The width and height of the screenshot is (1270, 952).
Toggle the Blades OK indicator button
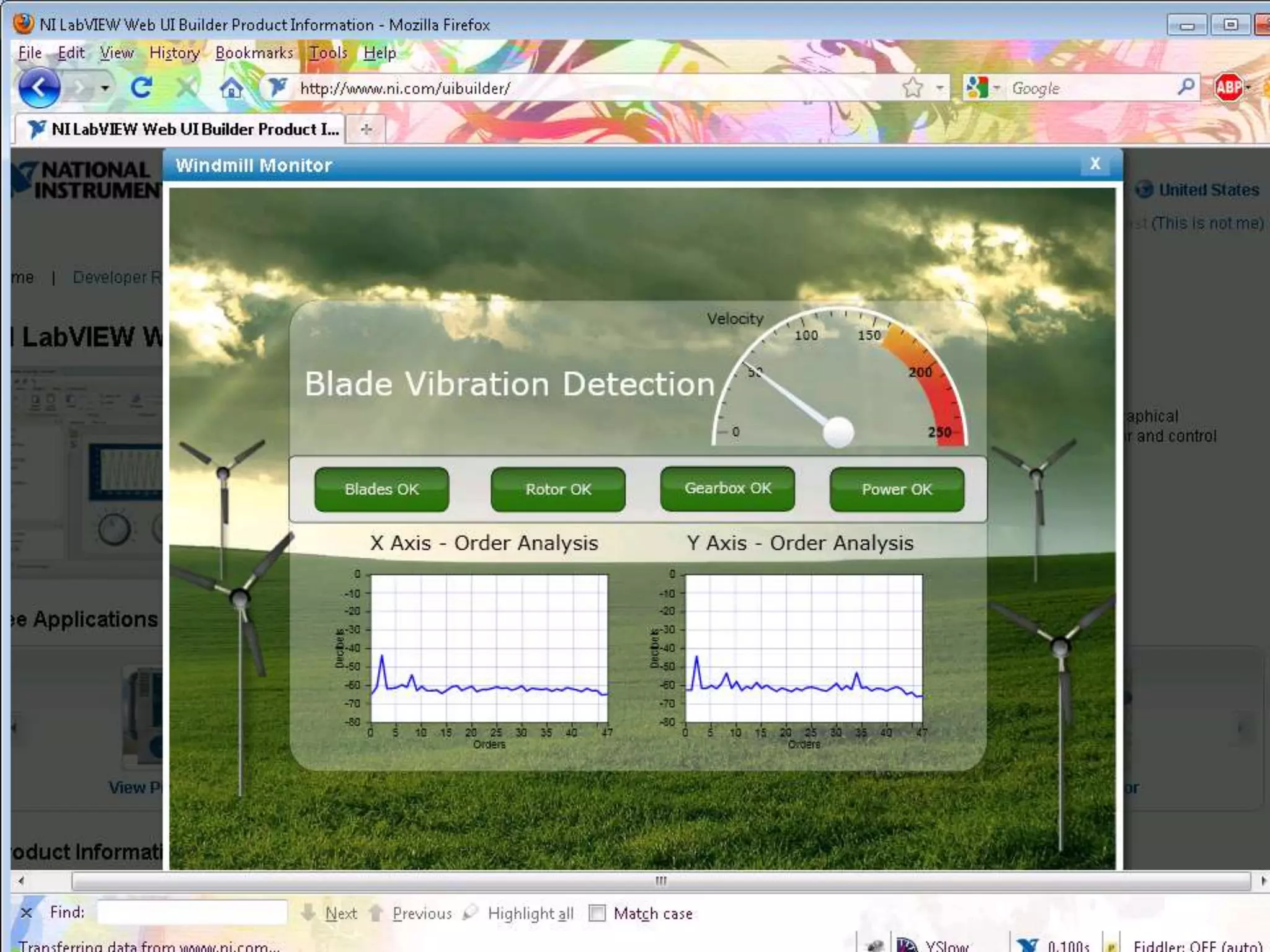[381, 490]
